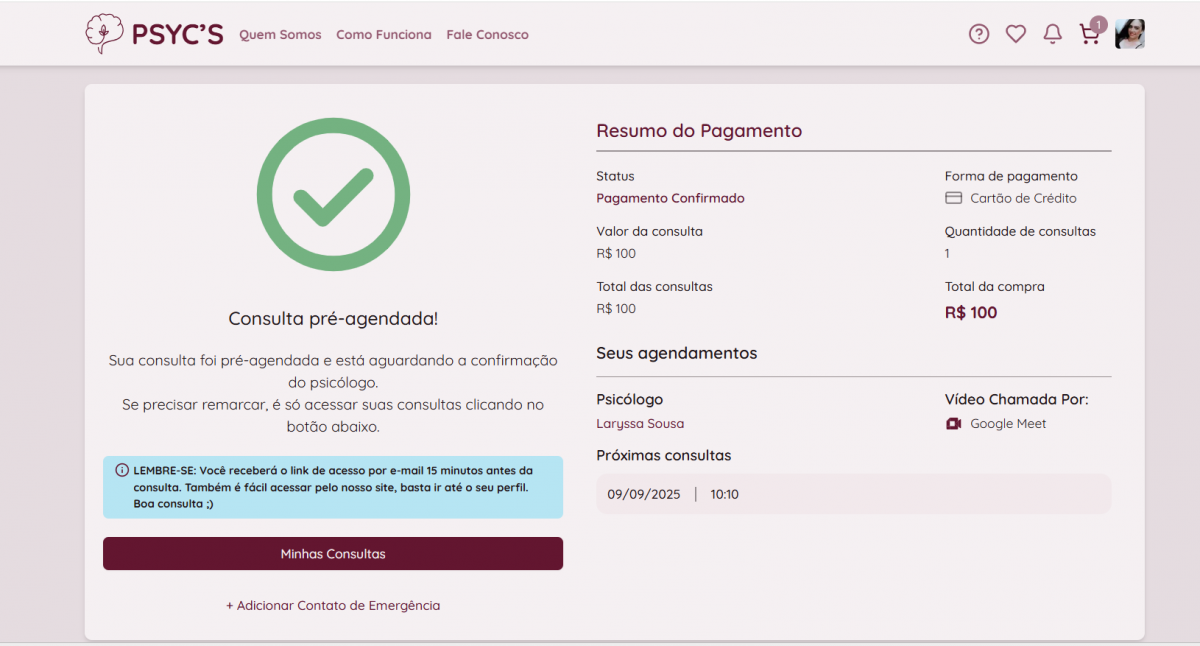Click the cart badge showing 1

tap(1098, 24)
